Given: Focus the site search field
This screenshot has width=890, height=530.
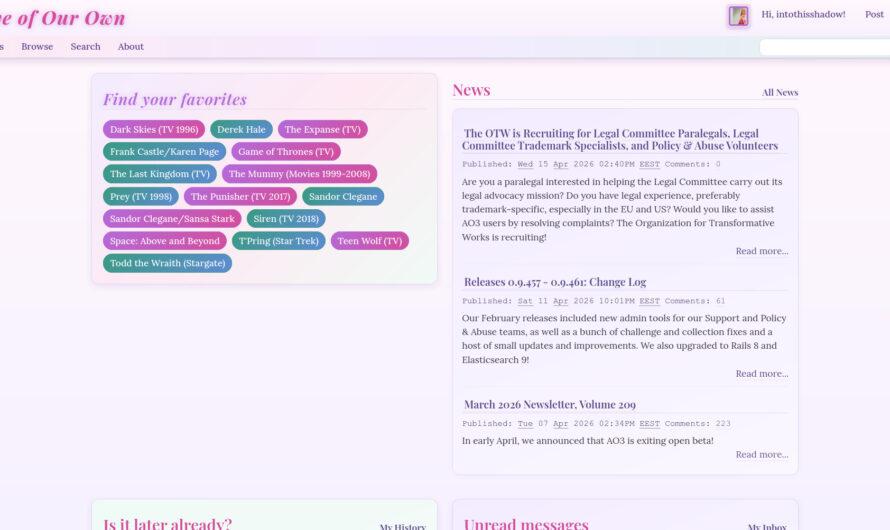Looking at the screenshot, I should (x=825, y=47).
